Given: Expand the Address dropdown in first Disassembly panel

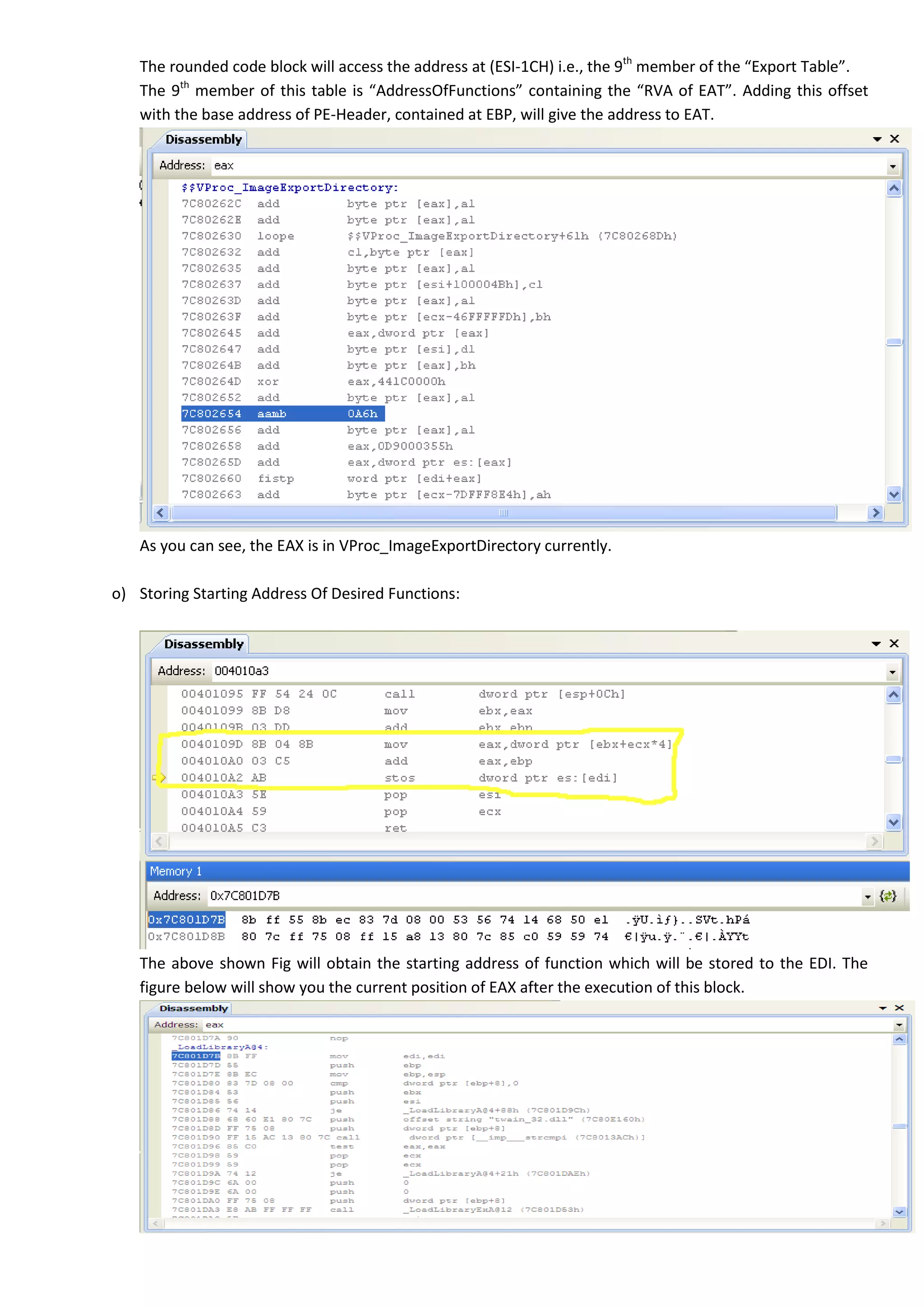Looking at the screenshot, I should 892,167.
